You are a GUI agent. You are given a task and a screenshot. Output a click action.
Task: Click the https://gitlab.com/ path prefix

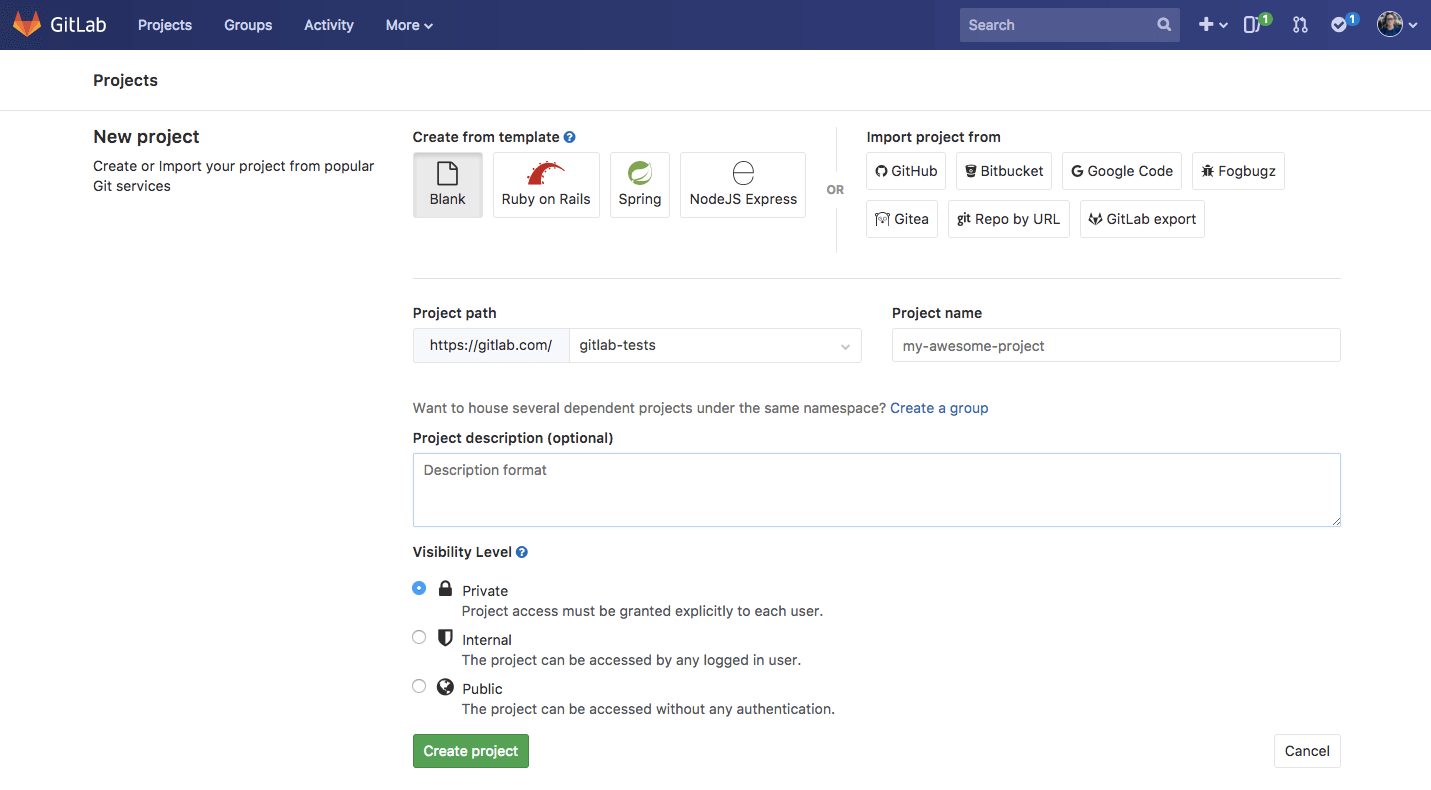pyautogui.click(x=491, y=345)
